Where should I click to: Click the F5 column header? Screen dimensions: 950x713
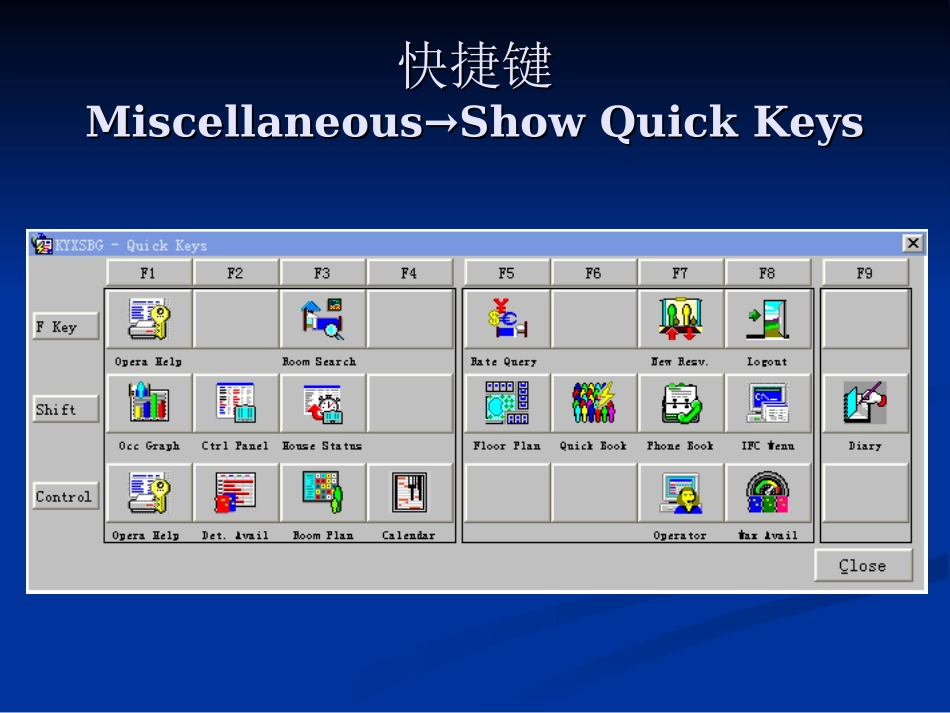pos(507,273)
